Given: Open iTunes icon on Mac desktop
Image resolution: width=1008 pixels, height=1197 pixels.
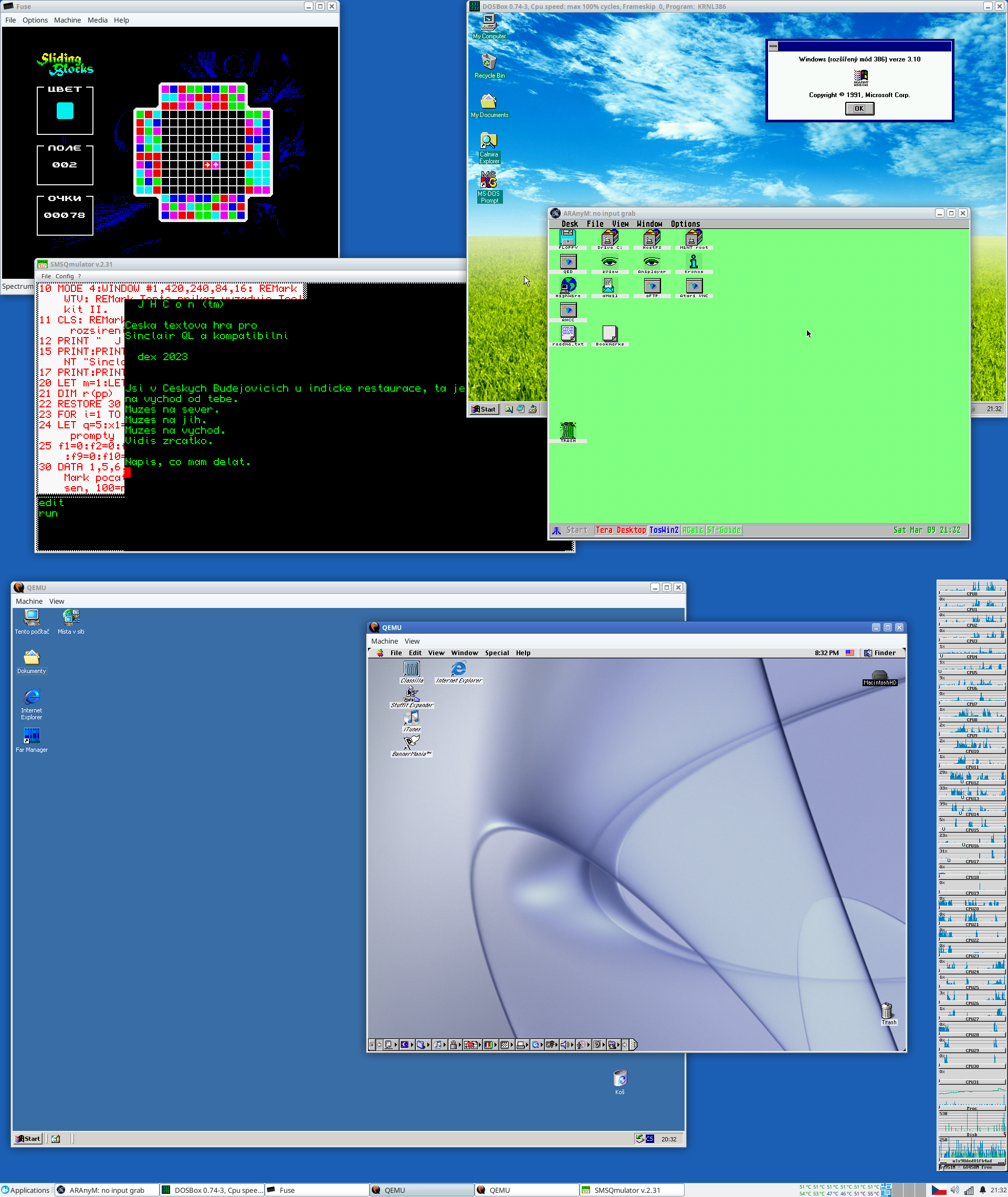Looking at the screenshot, I should [x=412, y=718].
